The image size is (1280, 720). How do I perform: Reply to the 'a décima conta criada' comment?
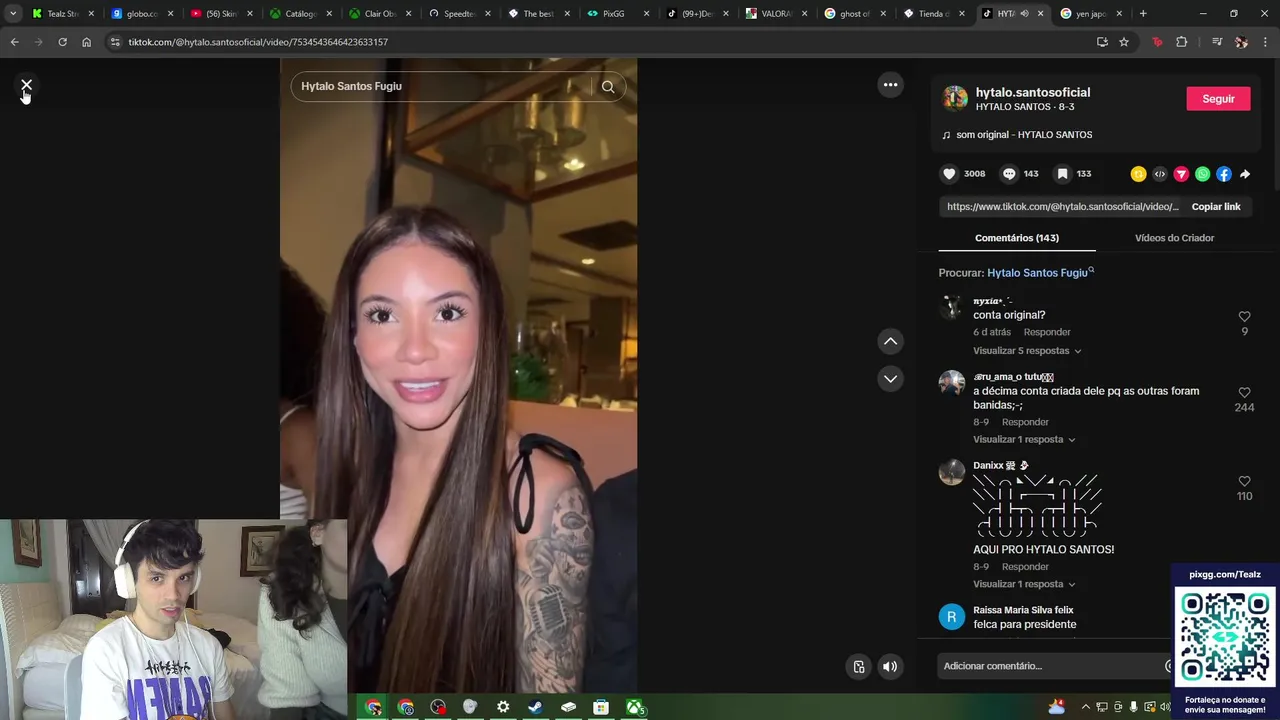(1025, 422)
